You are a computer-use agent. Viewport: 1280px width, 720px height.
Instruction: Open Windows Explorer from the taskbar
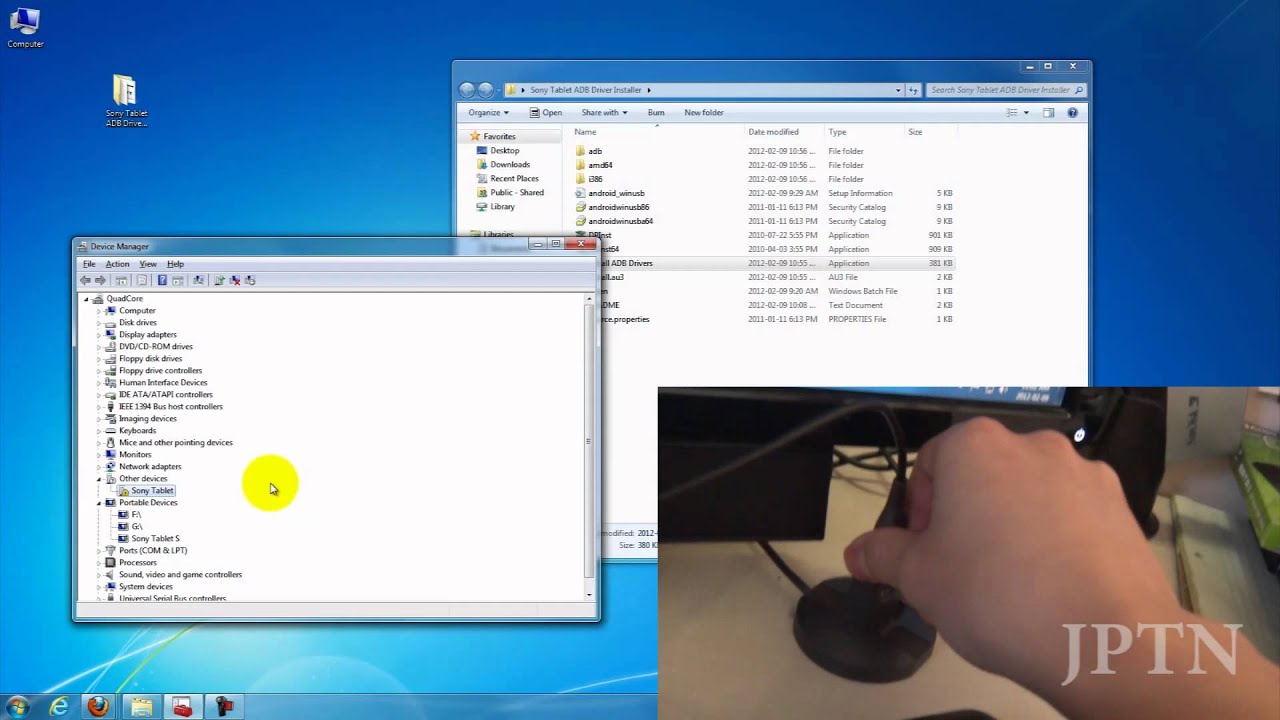(x=141, y=707)
